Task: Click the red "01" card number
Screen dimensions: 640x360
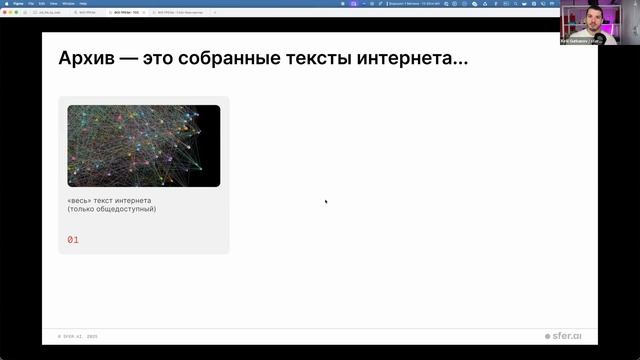Action: (73, 240)
